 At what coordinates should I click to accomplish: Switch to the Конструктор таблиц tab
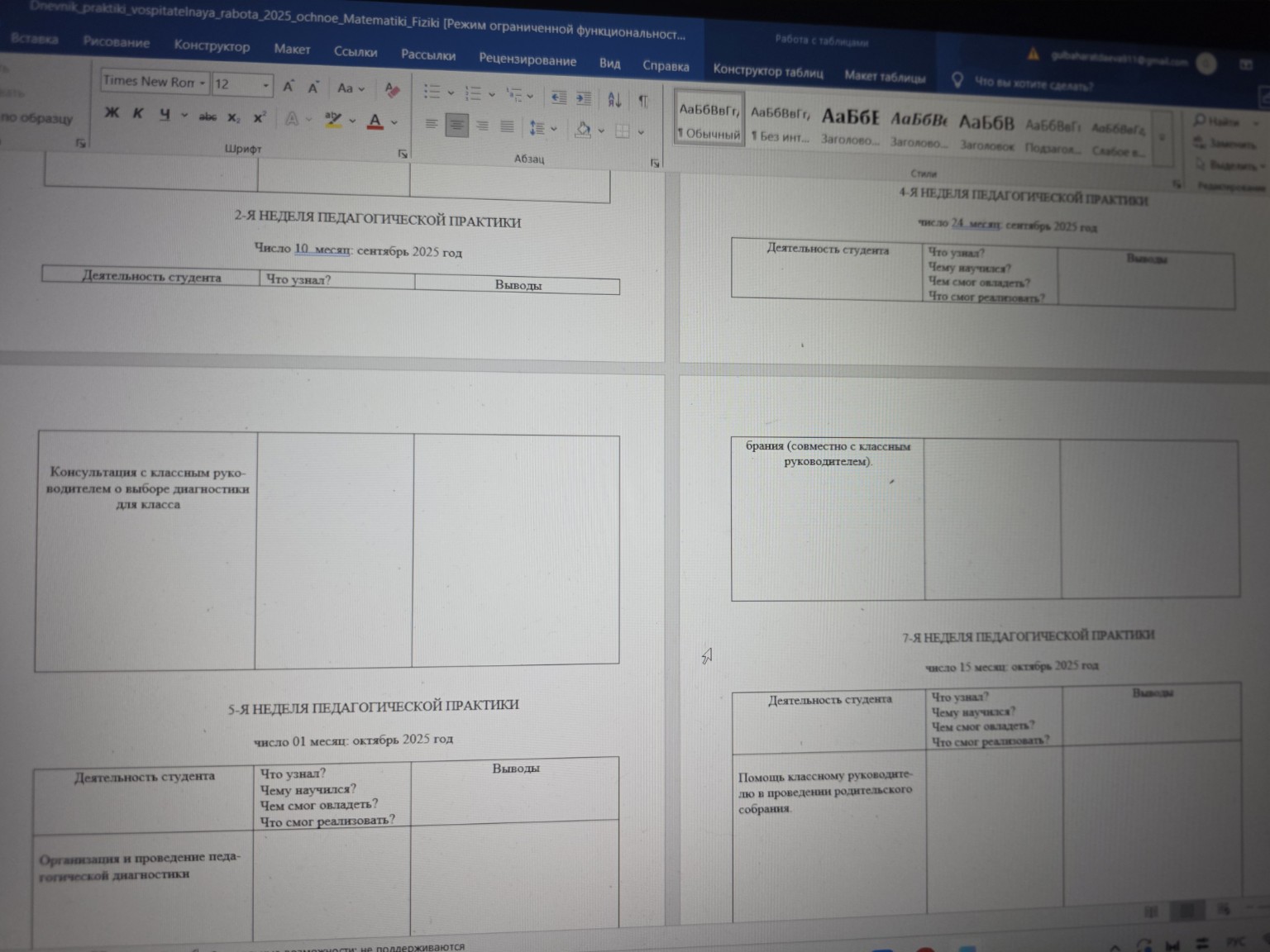pyautogui.click(x=767, y=72)
